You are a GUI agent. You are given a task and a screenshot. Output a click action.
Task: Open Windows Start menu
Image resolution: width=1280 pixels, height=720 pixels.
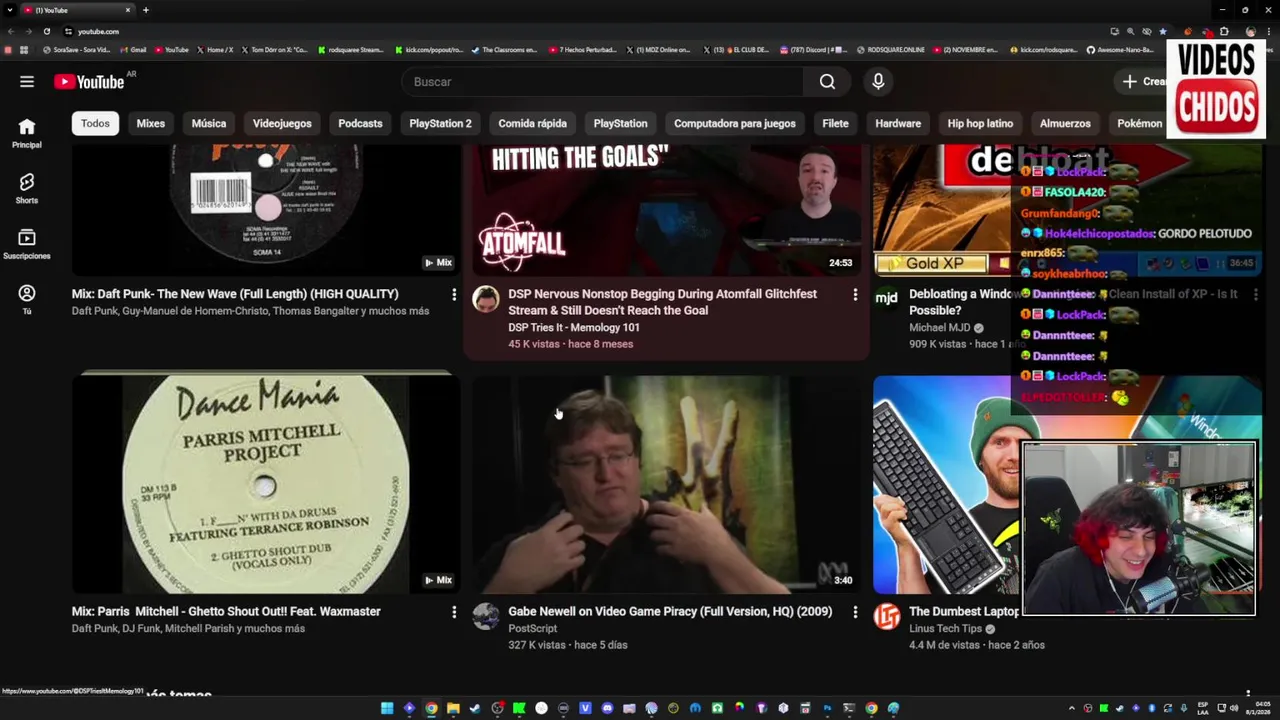click(x=387, y=708)
